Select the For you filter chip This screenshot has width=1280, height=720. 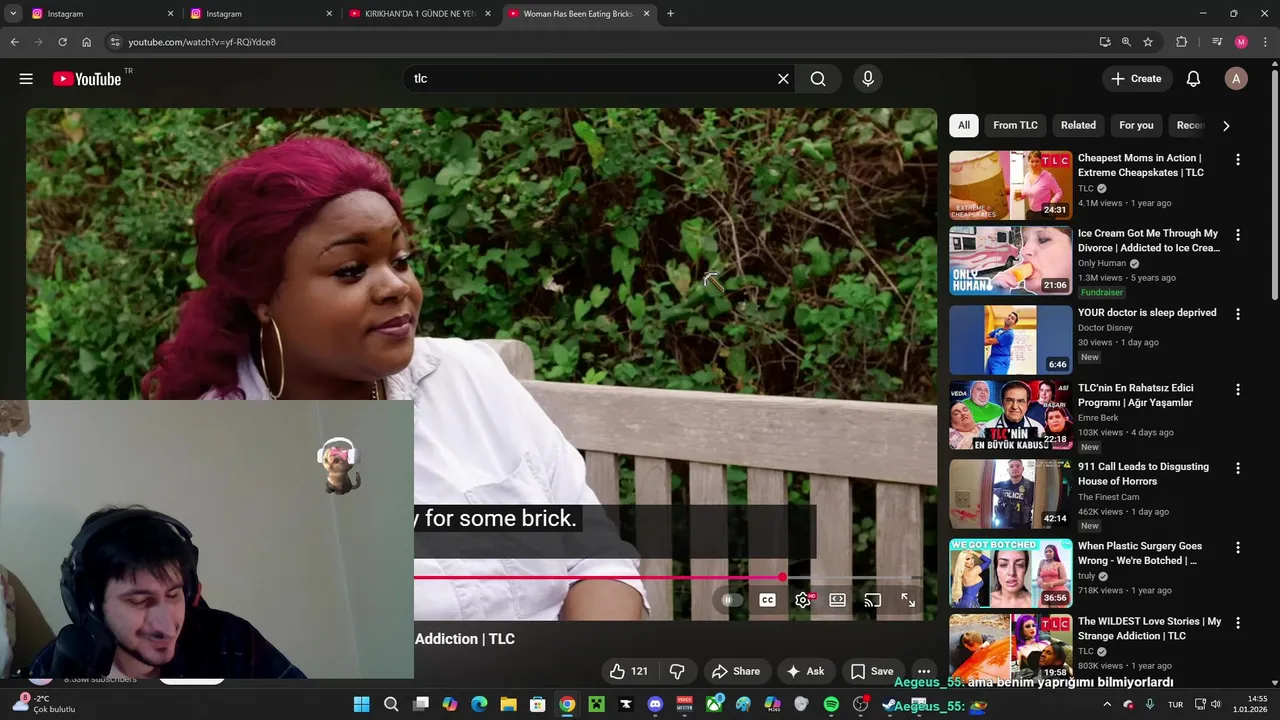[x=1136, y=125]
